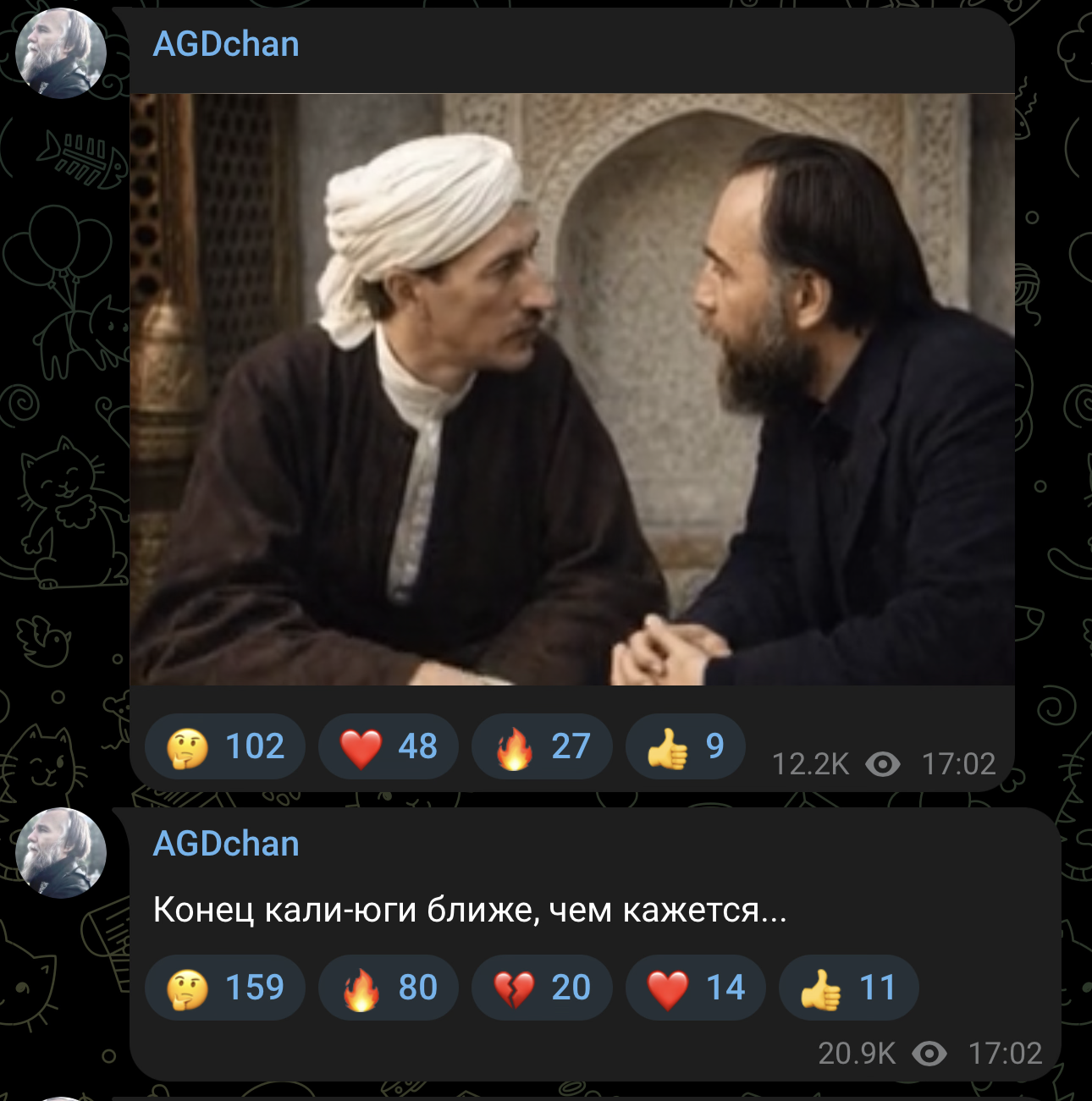
Task: Click heart reaction showing 14
Action: pos(696,988)
